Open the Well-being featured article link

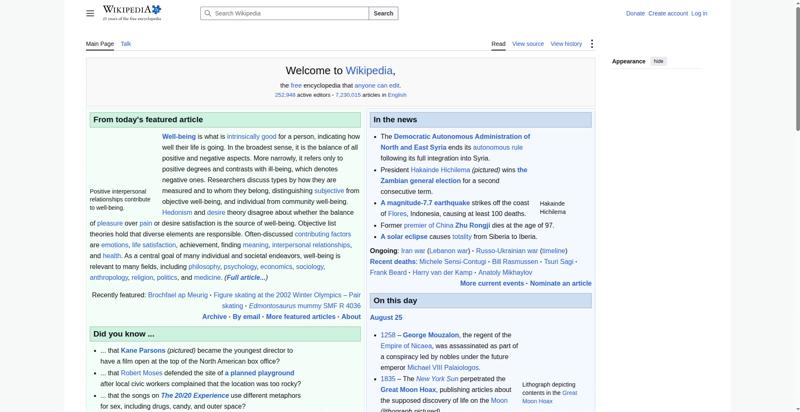(x=179, y=137)
